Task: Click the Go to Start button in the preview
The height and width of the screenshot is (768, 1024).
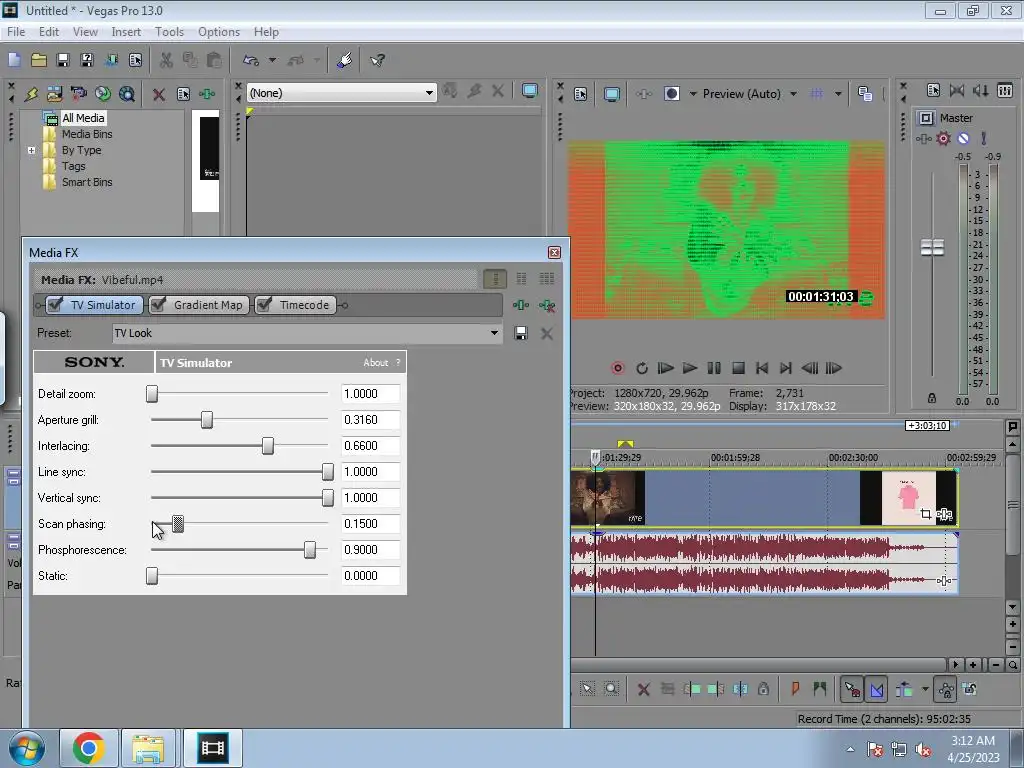Action: click(x=761, y=368)
